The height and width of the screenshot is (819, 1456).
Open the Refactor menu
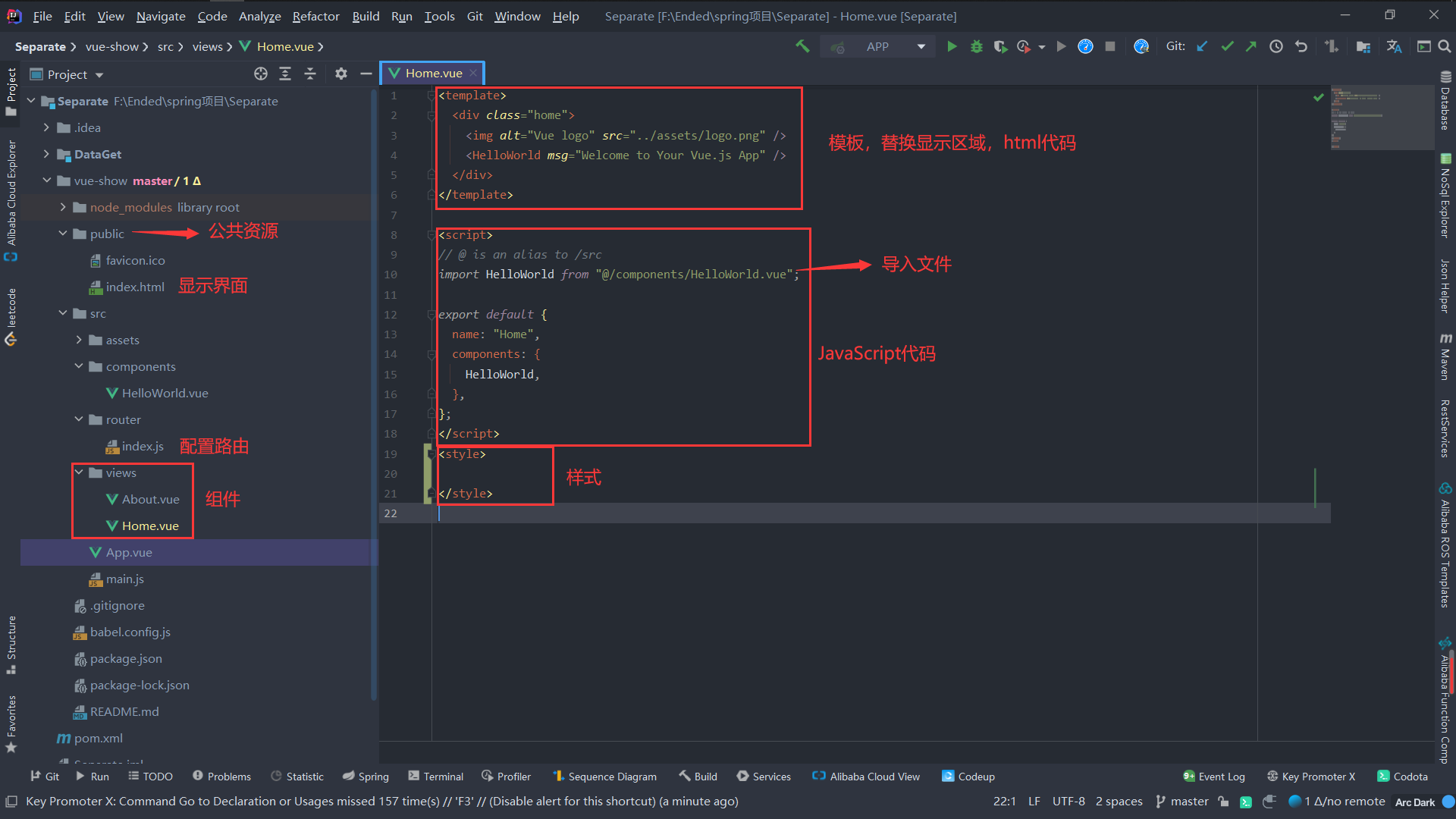315,16
